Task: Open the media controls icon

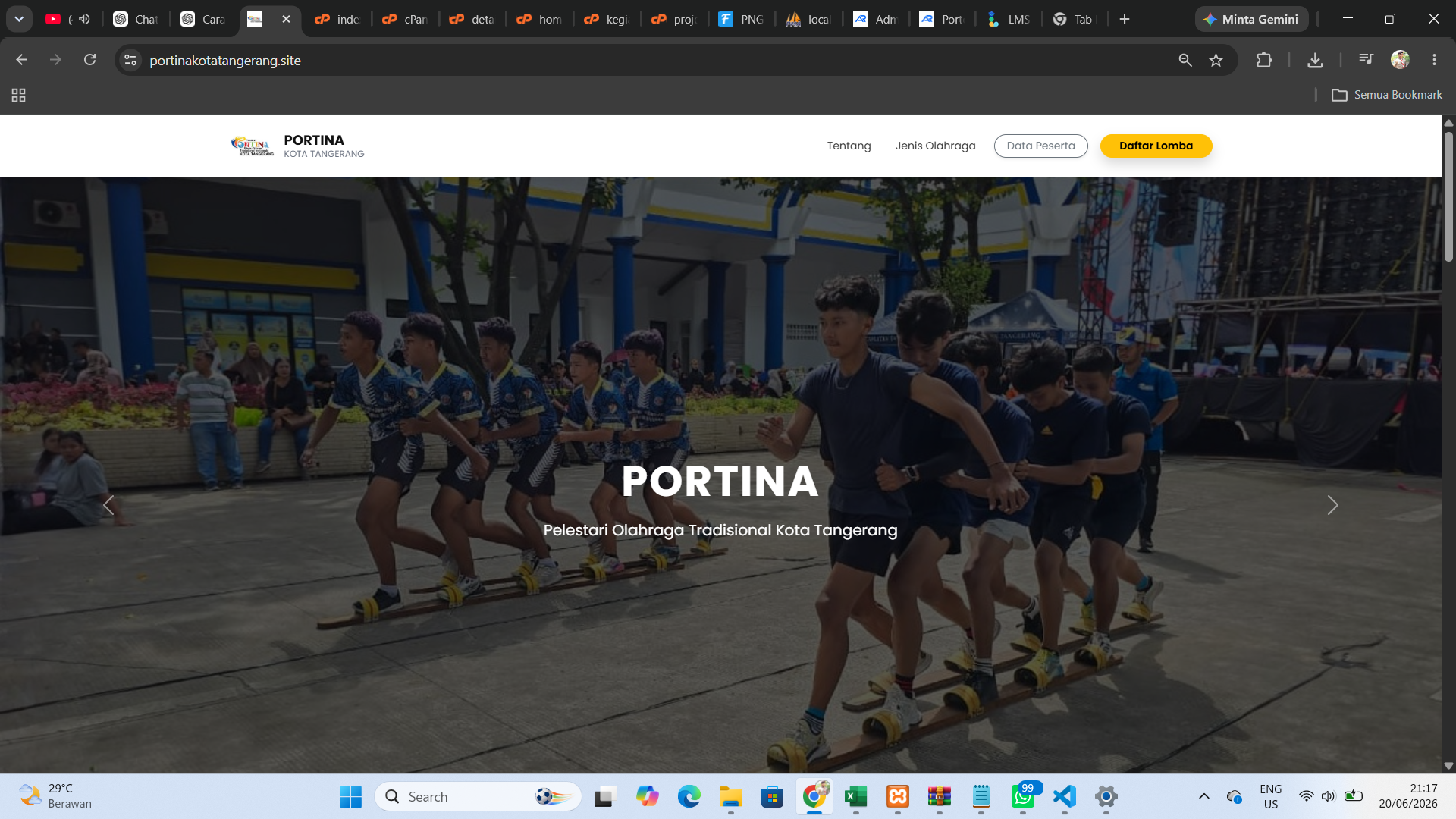Action: pyautogui.click(x=1366, y=60)
